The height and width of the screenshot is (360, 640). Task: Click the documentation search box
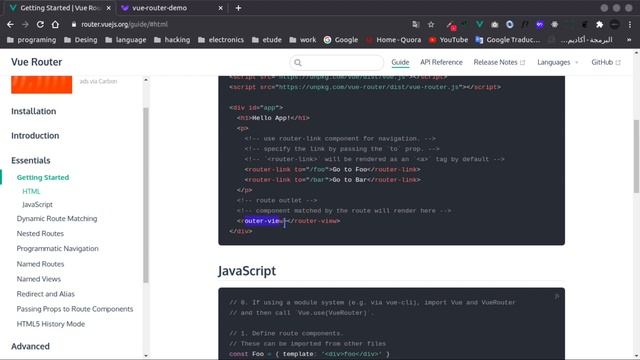click(x=337, y=62)
